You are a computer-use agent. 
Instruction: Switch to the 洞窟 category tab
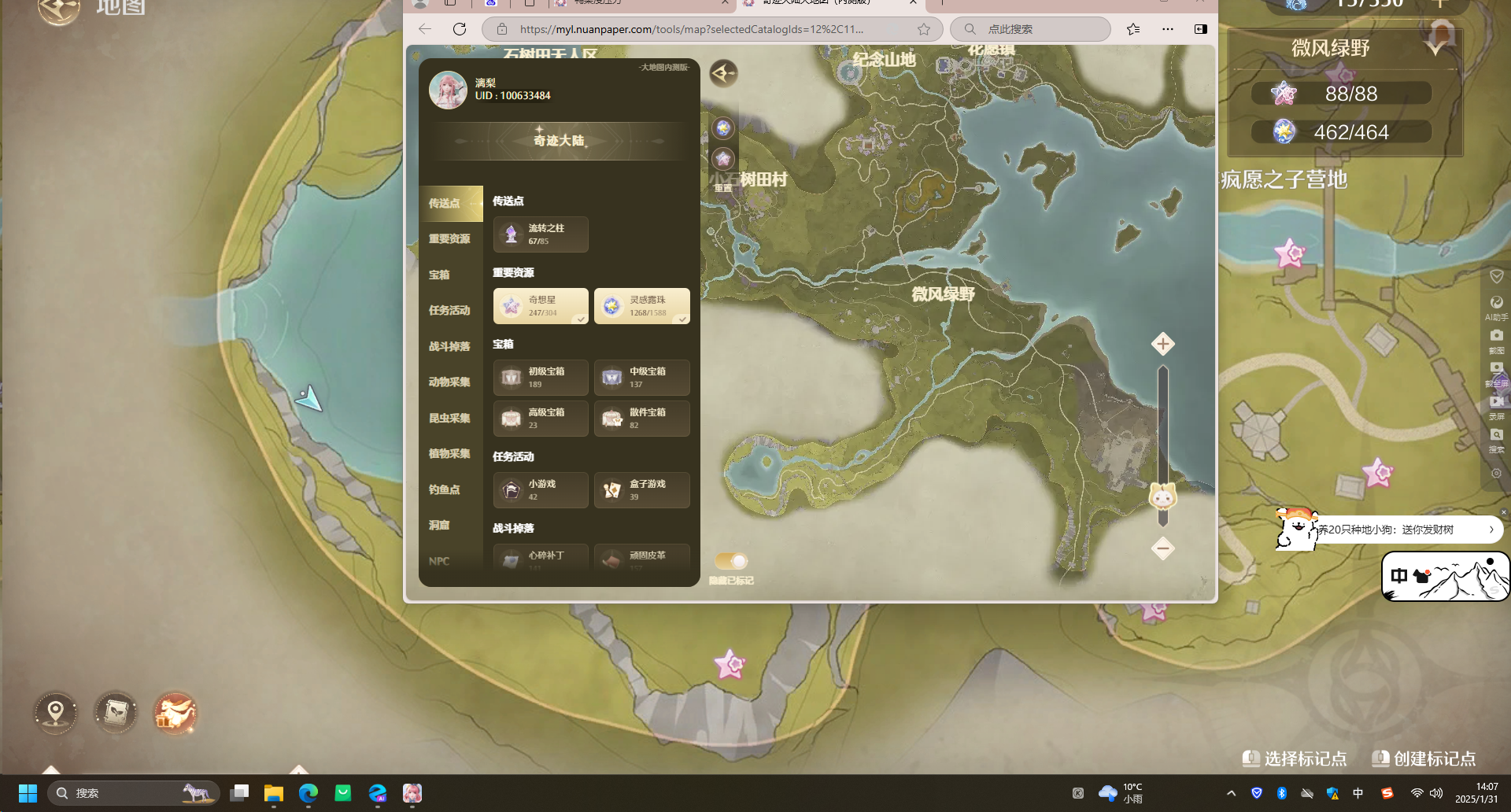pyautogui.click(x=451, y=526)
